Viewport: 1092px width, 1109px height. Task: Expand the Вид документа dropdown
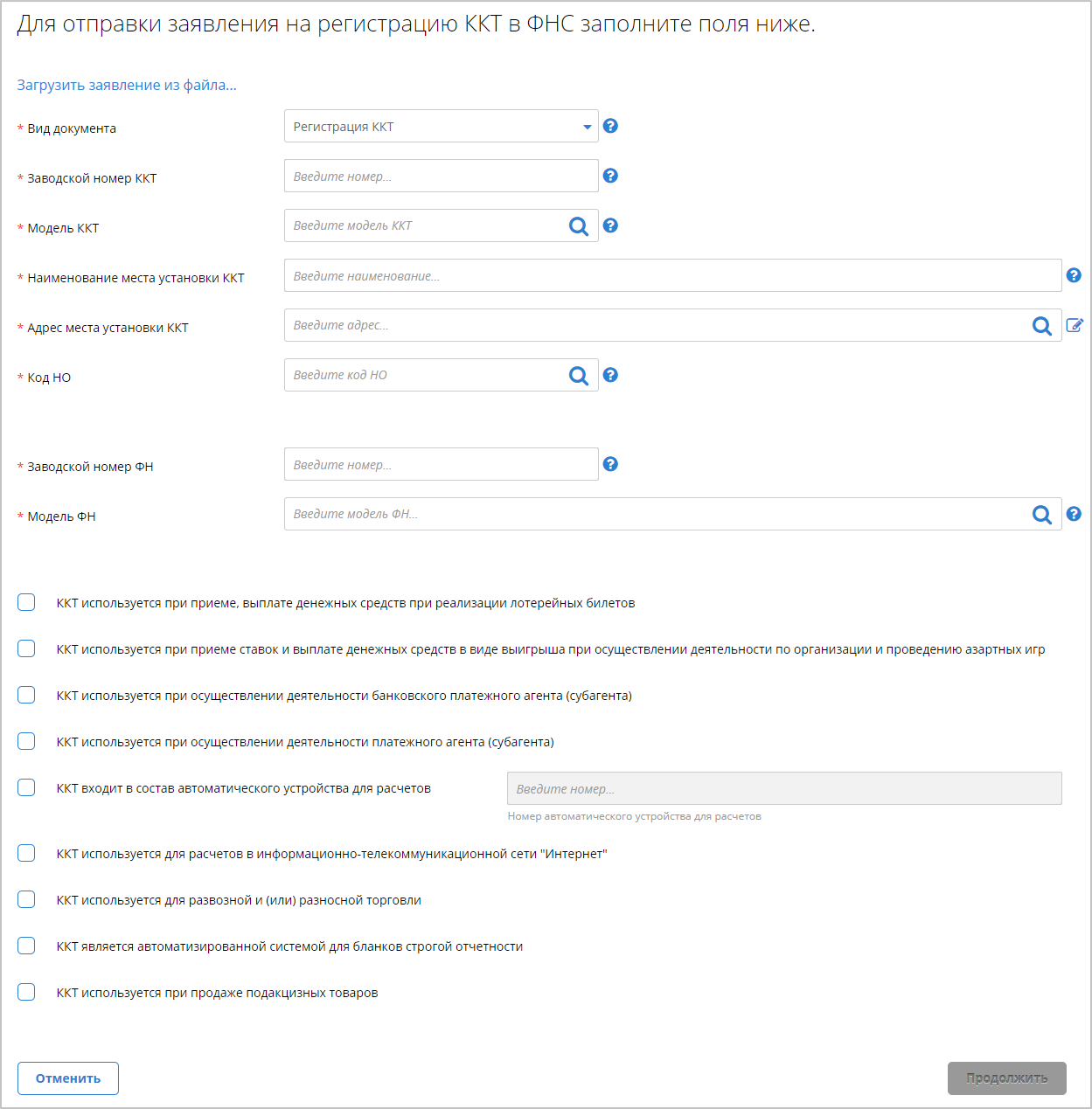pos(441,127)
